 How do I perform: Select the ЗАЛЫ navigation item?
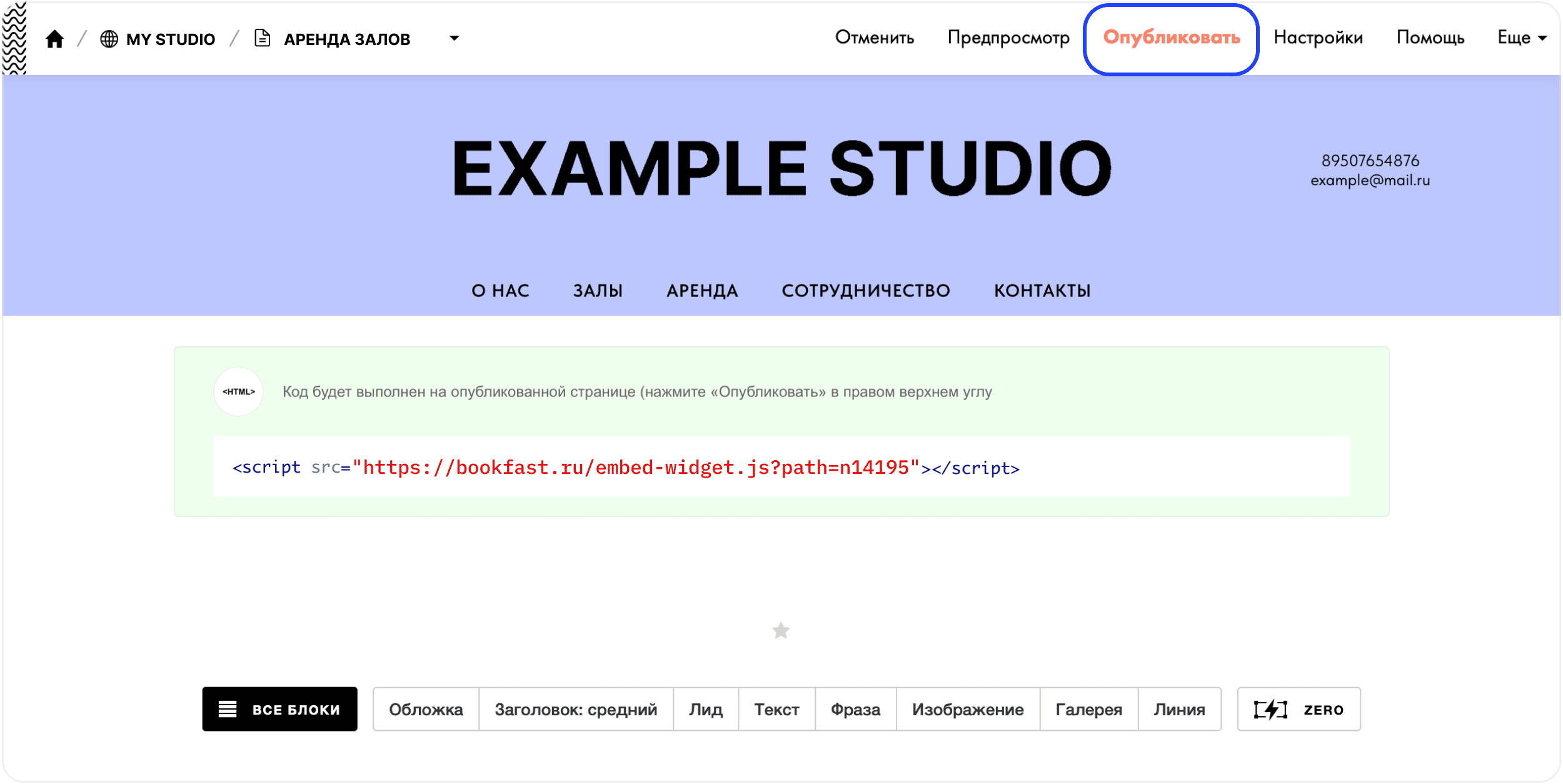(598, 291)
